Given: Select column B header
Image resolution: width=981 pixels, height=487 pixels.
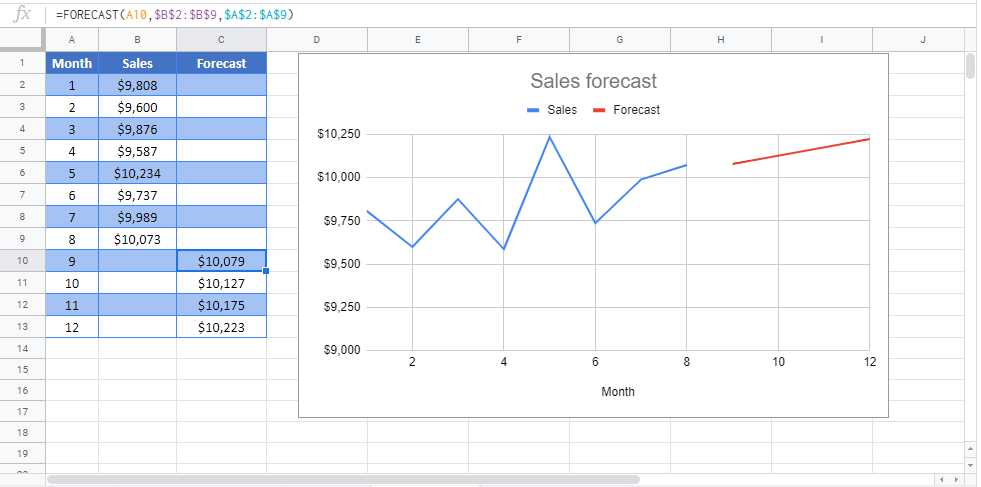Looking at the screenshot, I should pyautogui.click(x=137, y=39).
